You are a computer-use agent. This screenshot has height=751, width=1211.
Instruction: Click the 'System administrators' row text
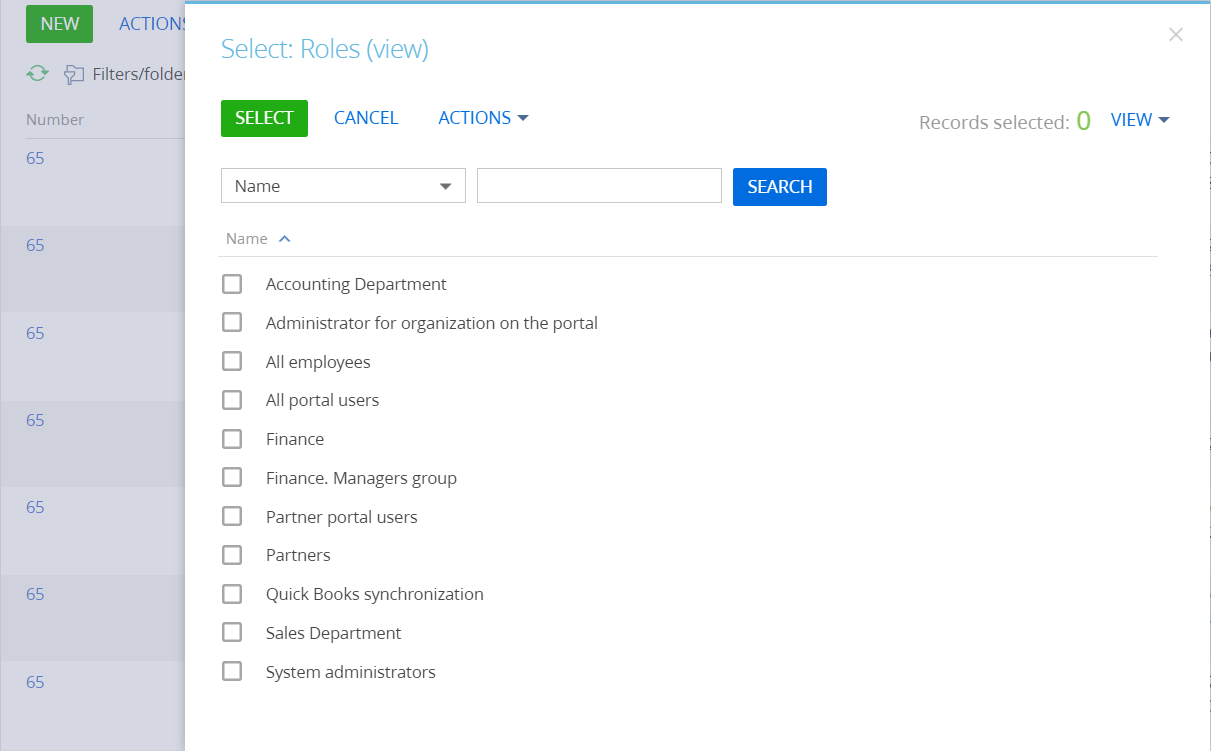(x=351, y=672)
